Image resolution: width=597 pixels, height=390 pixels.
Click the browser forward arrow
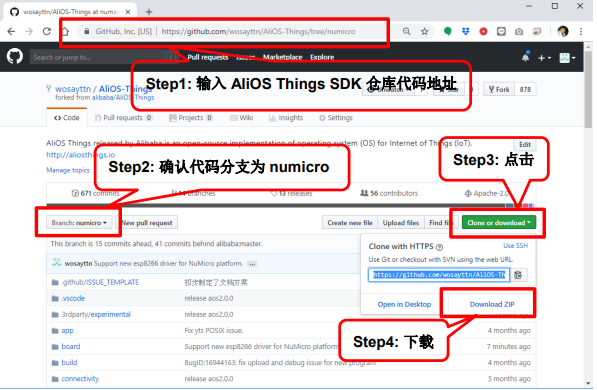[x=29, y=31]
